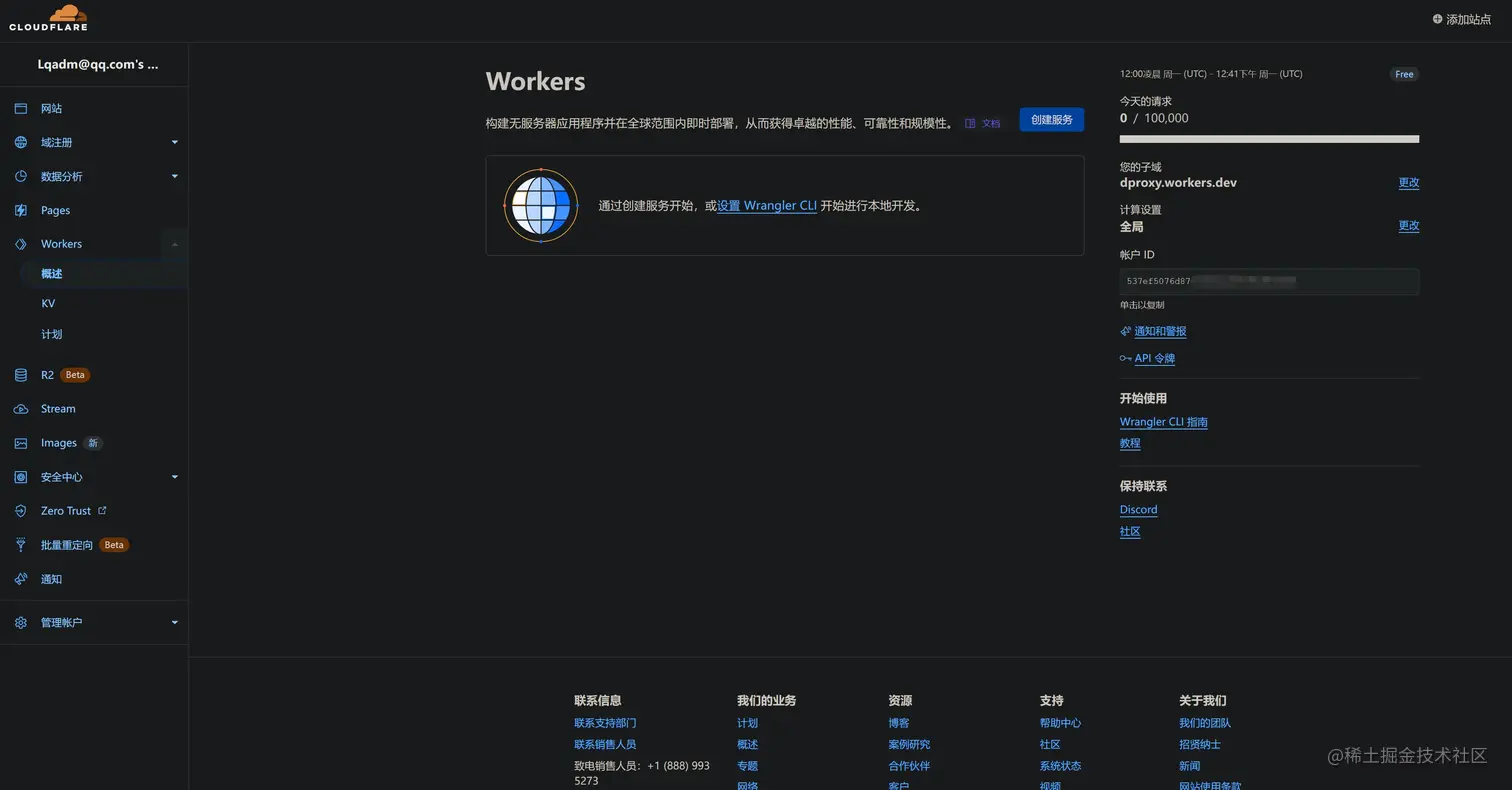Expand the 域注册 menu arrow
The width and height of the screenshot is (1512, 790).
tap(174, 143)
